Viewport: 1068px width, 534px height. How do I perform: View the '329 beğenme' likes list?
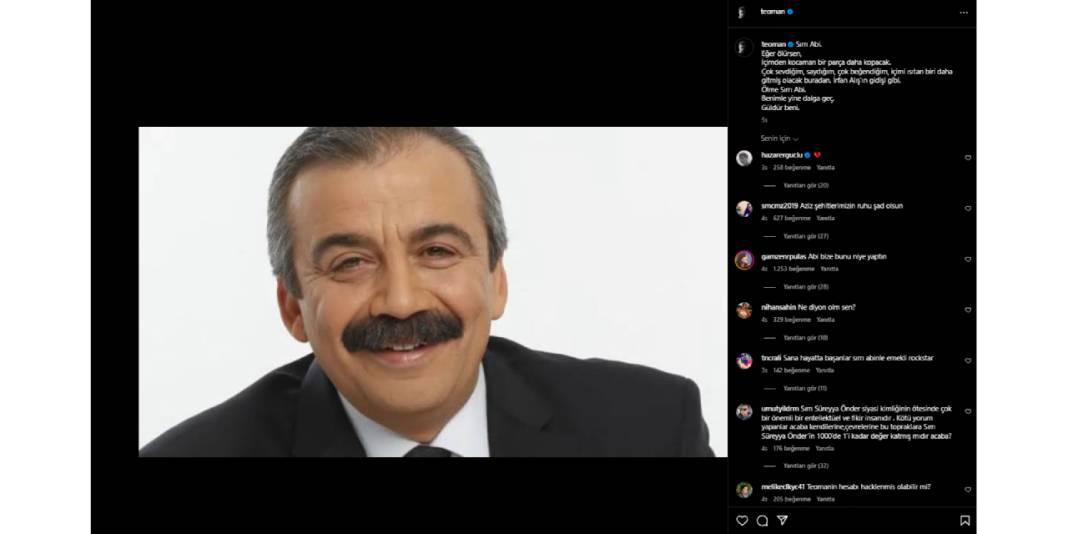[791, 319]
